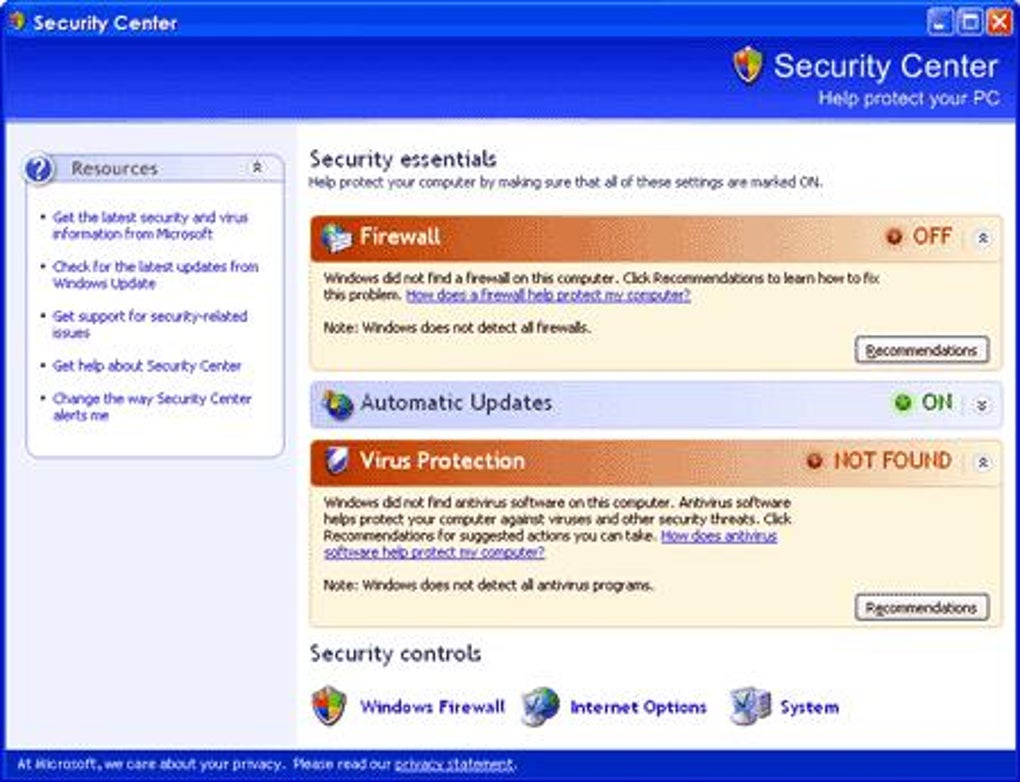
Task: Click the Virus Protection NOT FOUND indicator
Action: [x=879, y=461]
